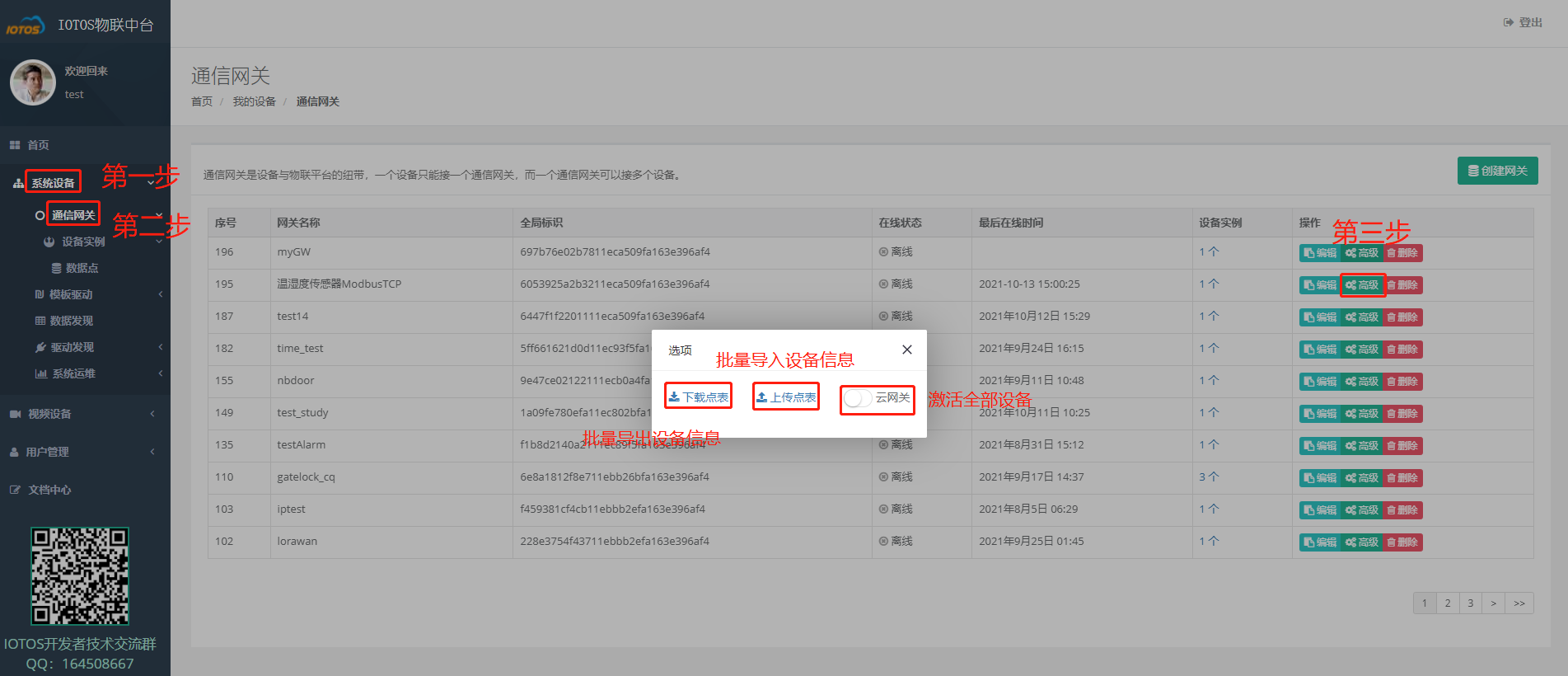Click 高级 for test14 row
The width and height of the screenshot is (1568, 676).
tap(1362, 317)
